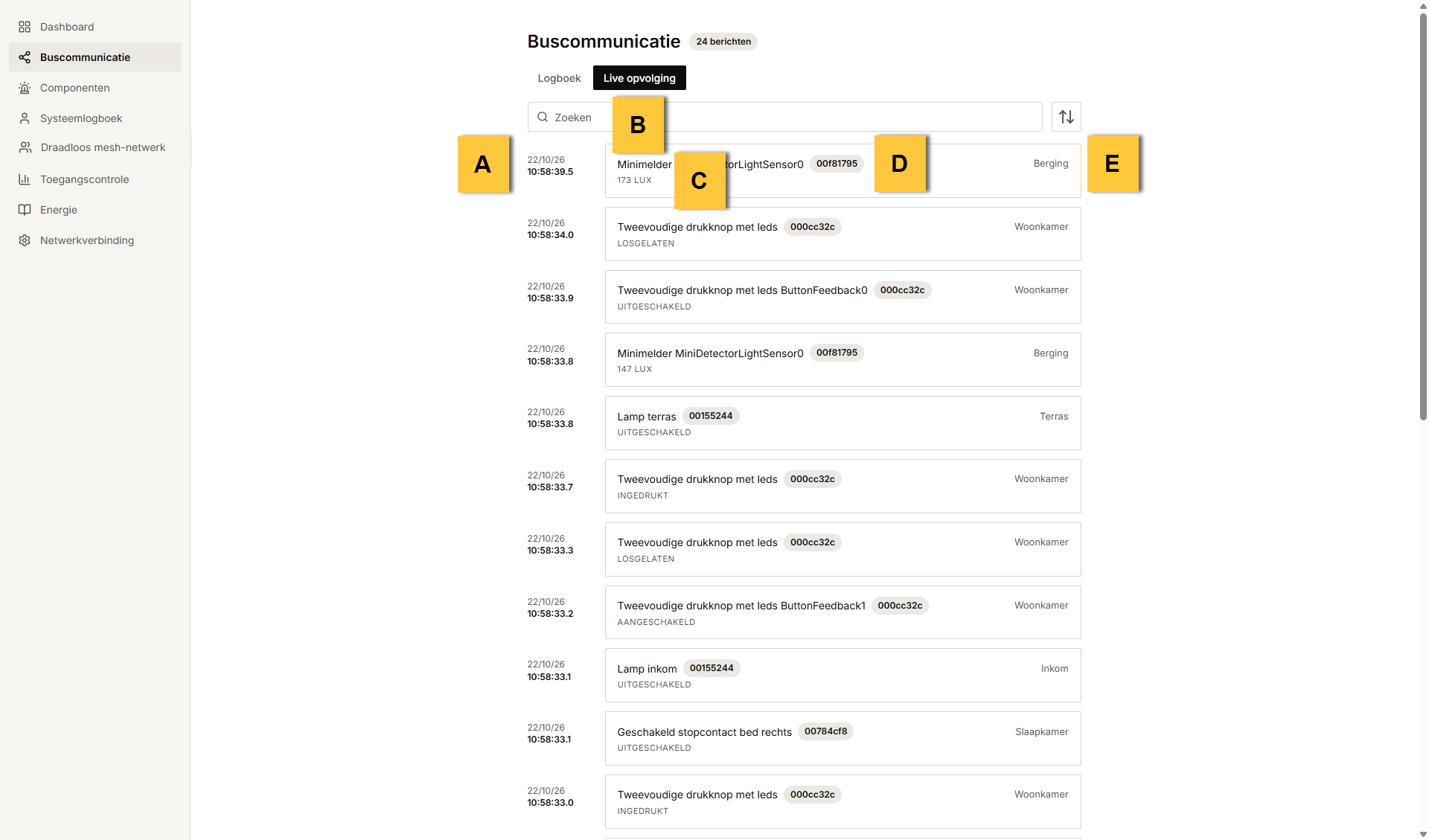
Task: Click the timestamp 10:58:33.0
Action: (x=550, y=803)
